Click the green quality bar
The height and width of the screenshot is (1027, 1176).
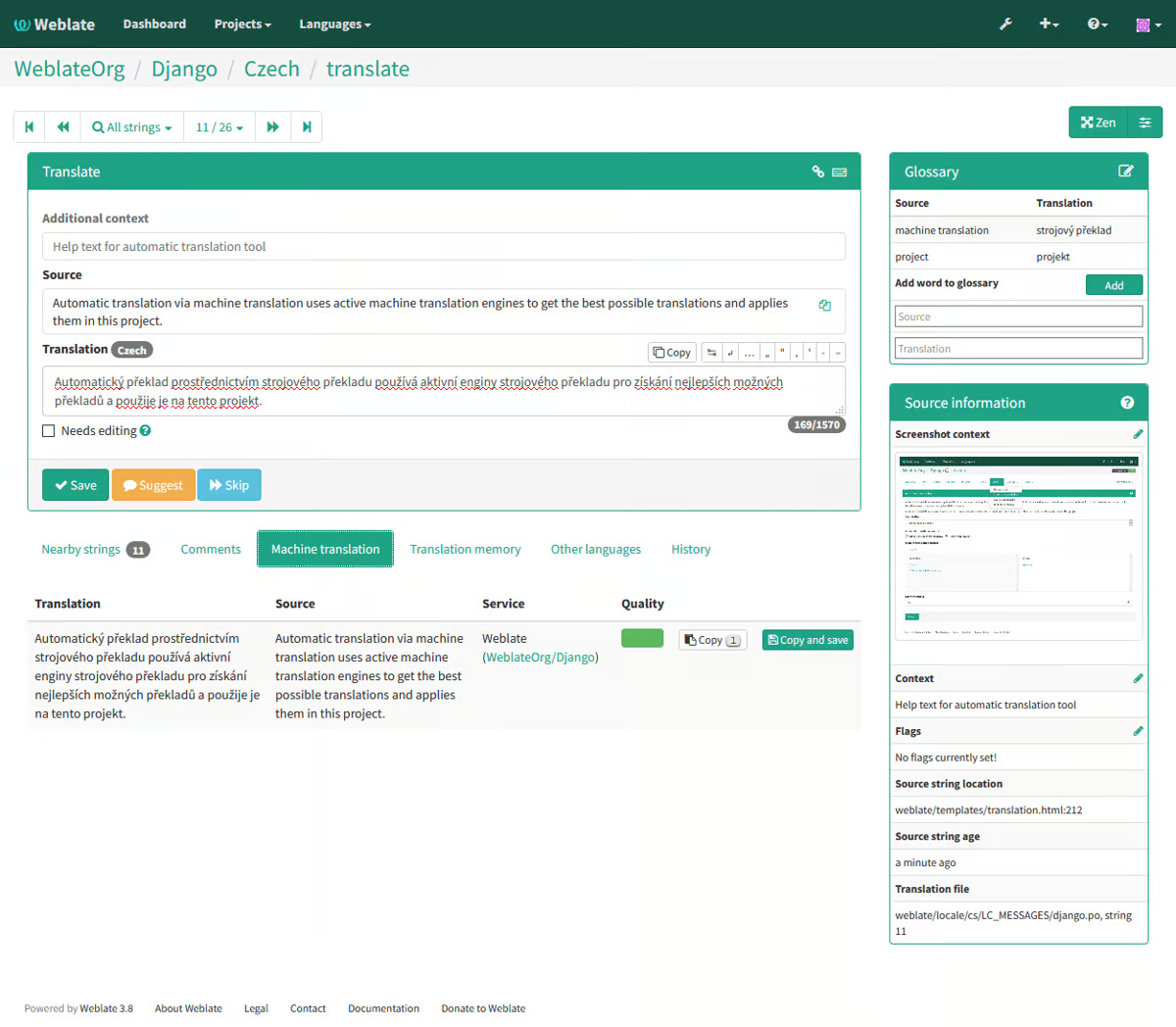pos(643,638)
